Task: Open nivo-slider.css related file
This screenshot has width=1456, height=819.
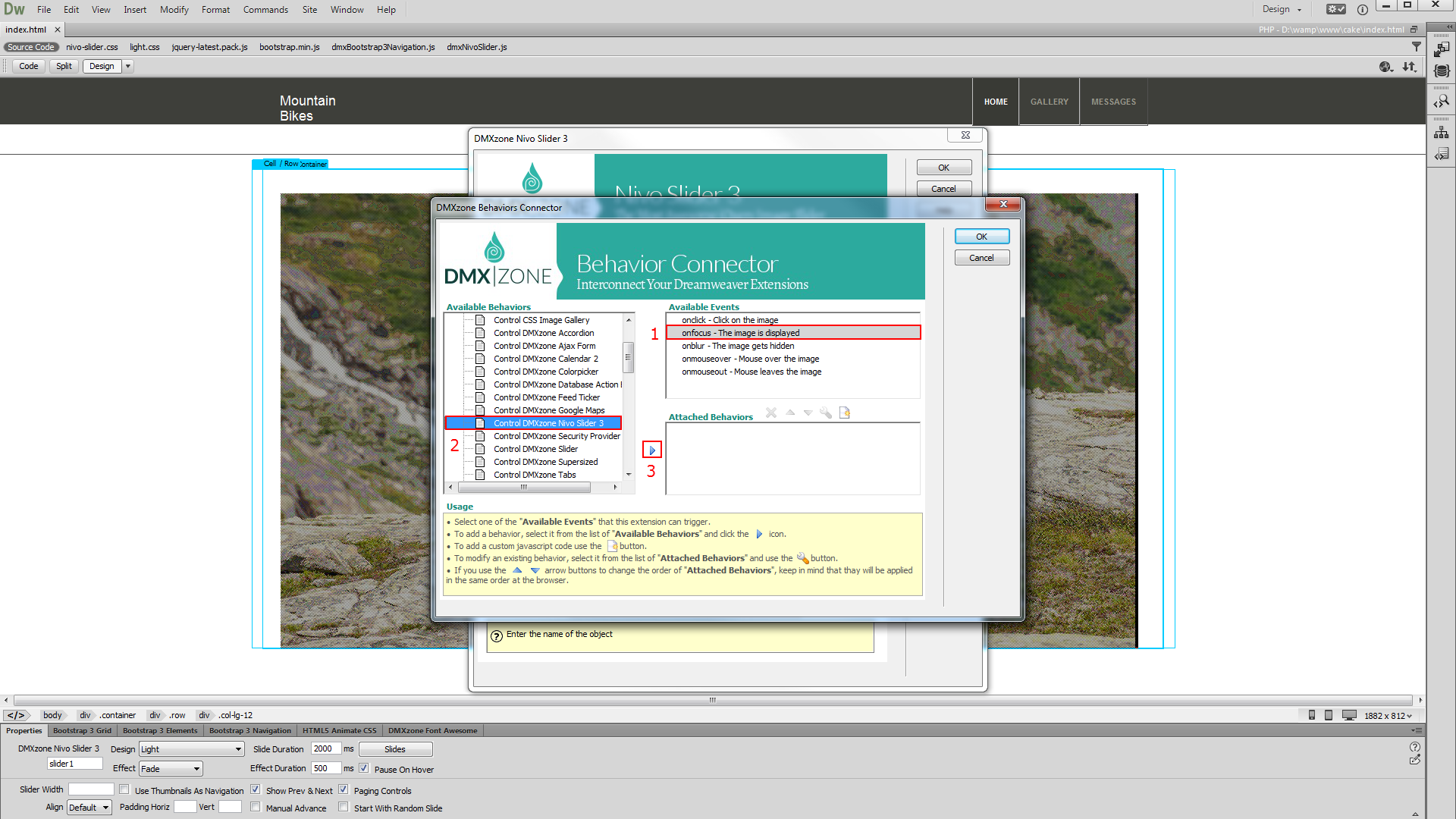Action: pos(92,47)
